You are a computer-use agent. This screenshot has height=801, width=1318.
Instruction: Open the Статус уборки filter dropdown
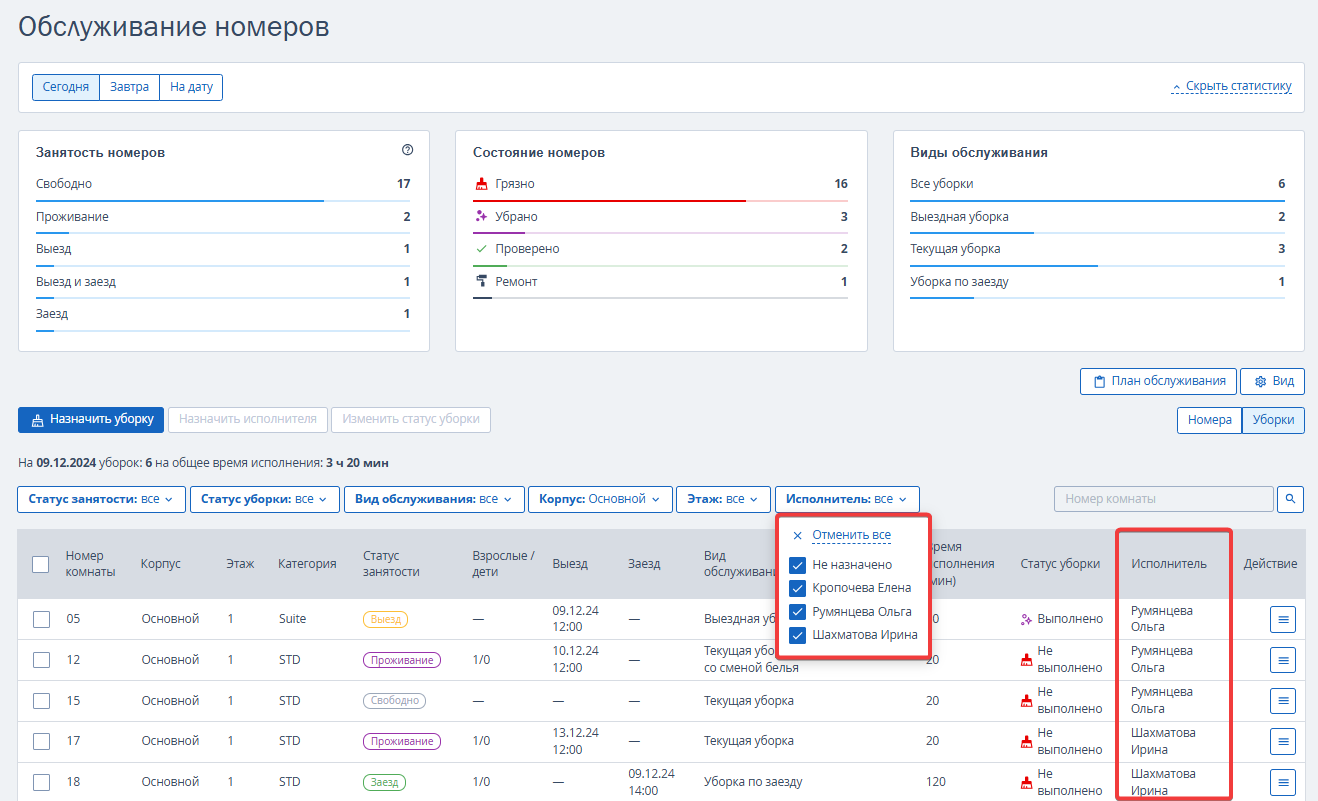265,499
